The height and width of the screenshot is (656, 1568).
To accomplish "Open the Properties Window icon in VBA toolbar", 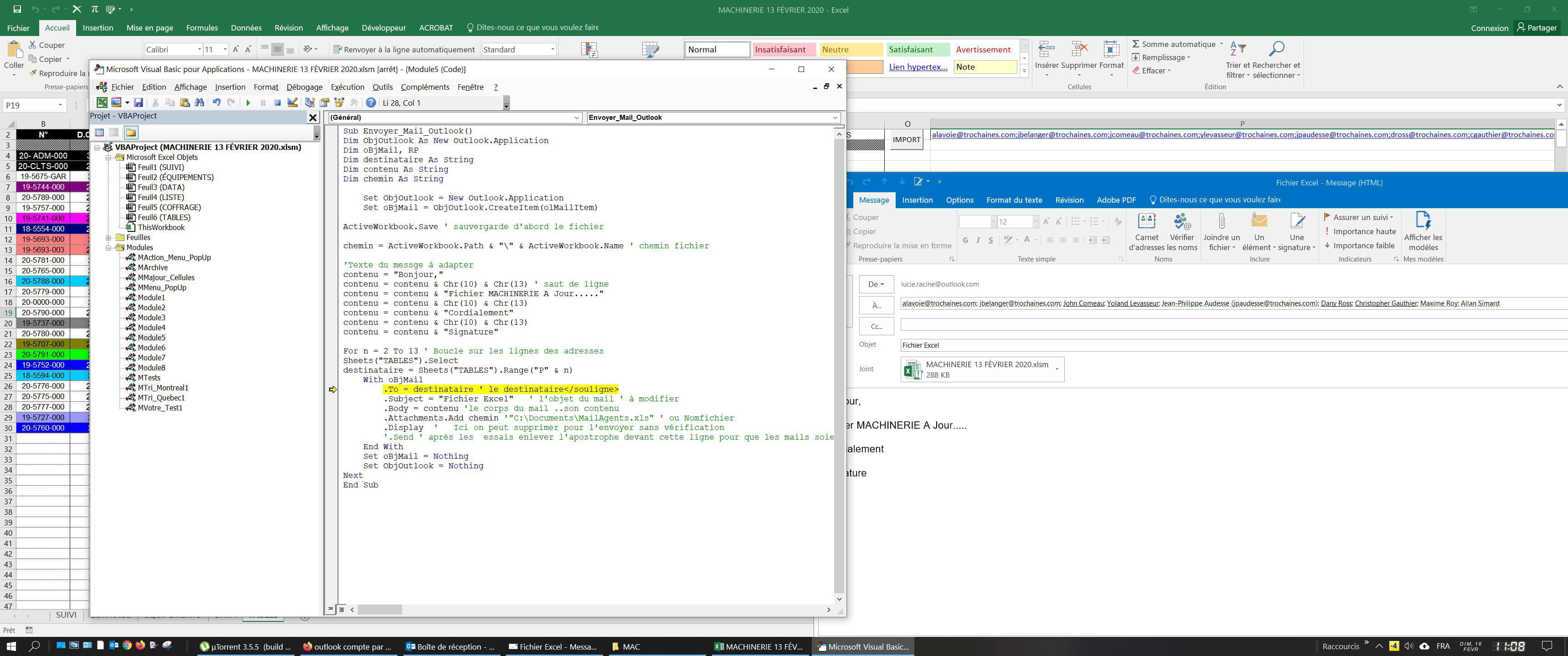I will (x=325, y=102).
